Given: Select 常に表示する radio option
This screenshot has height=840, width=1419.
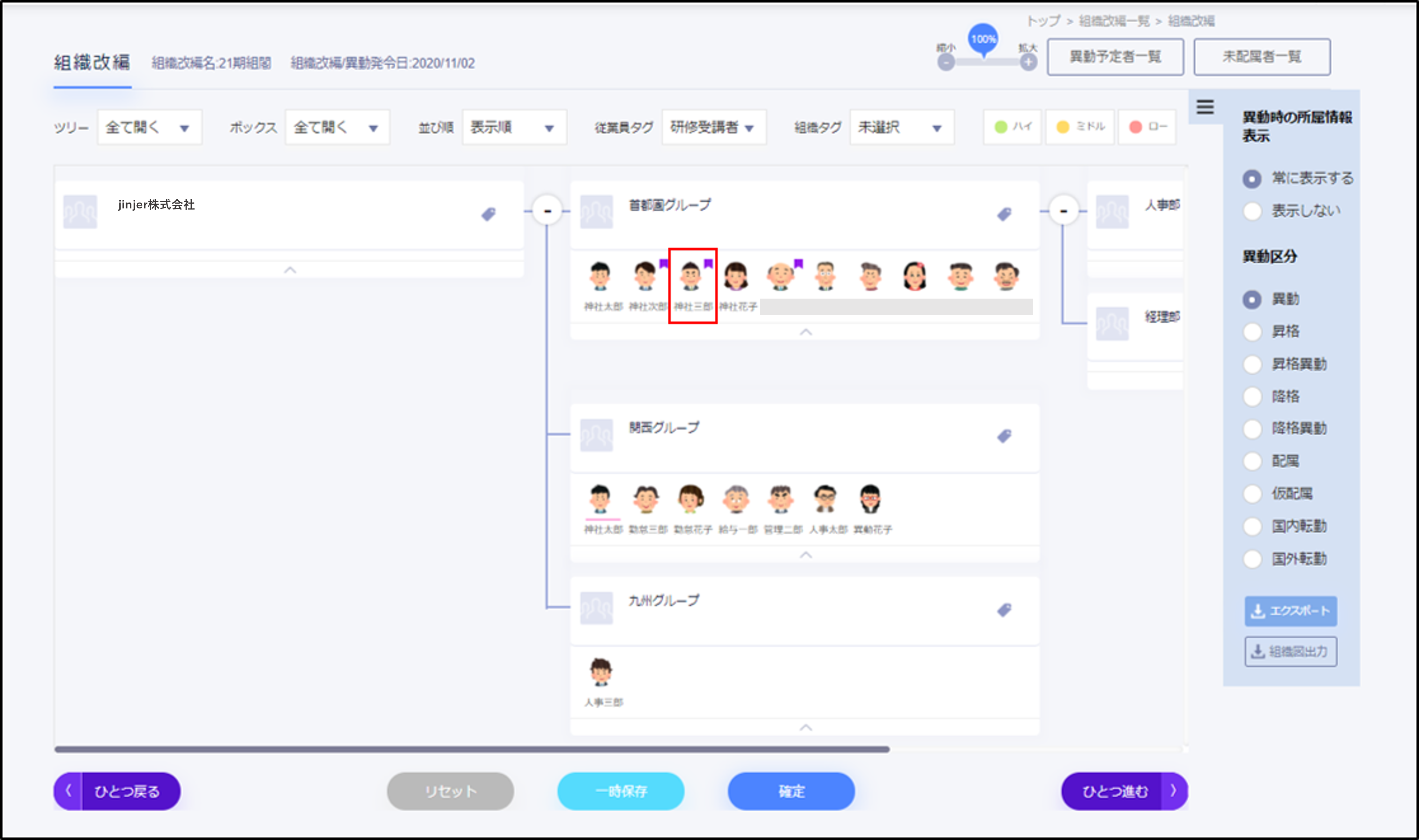Looking at the screenshot, I should click(1252, 179).
